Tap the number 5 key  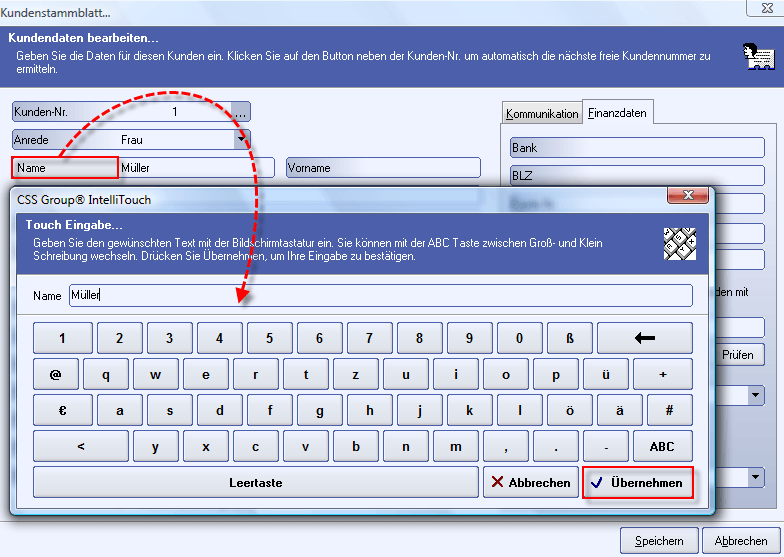(x=270, y=338)
